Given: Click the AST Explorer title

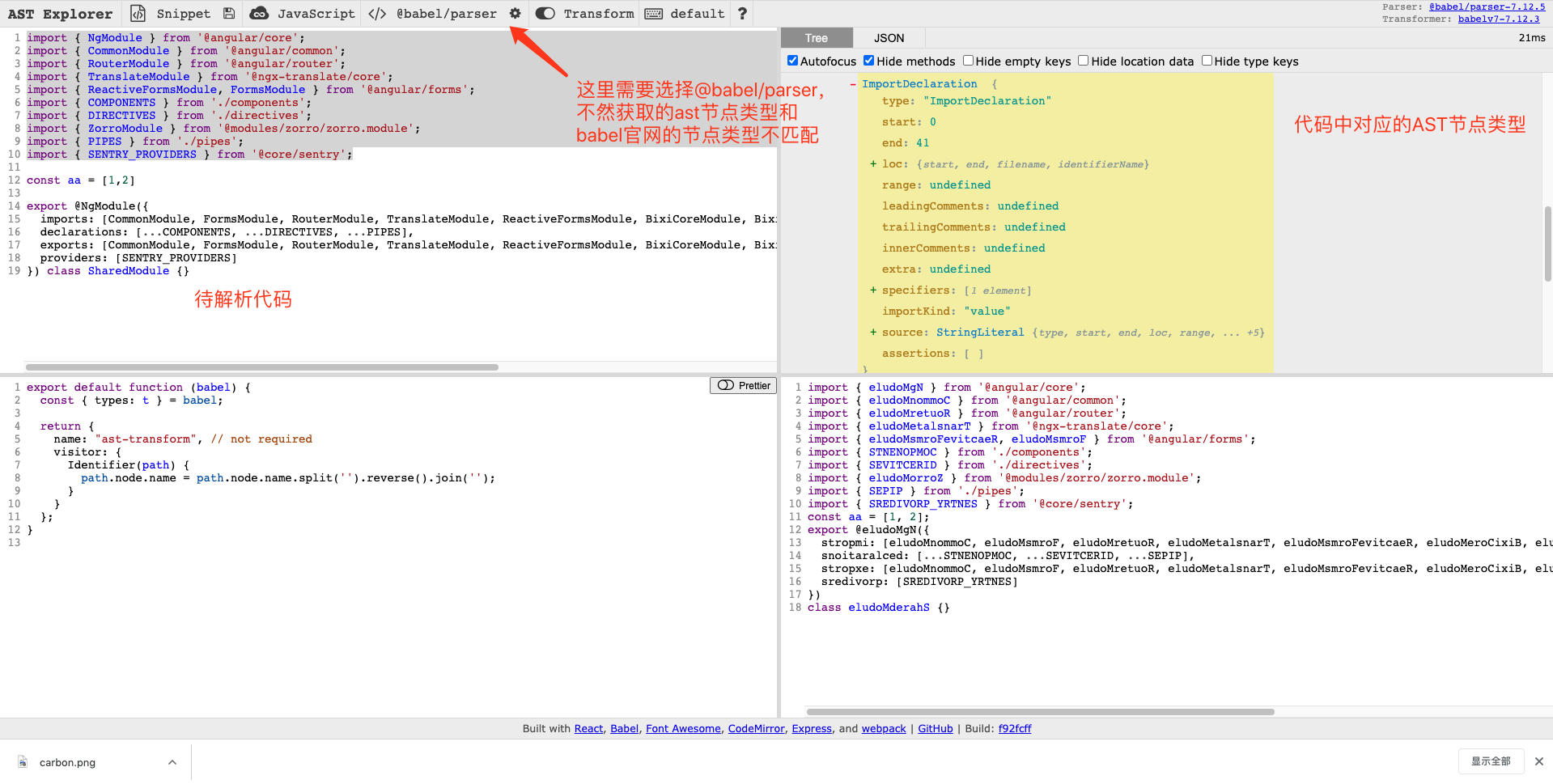Looking at the screenshot, I should 60,14.
